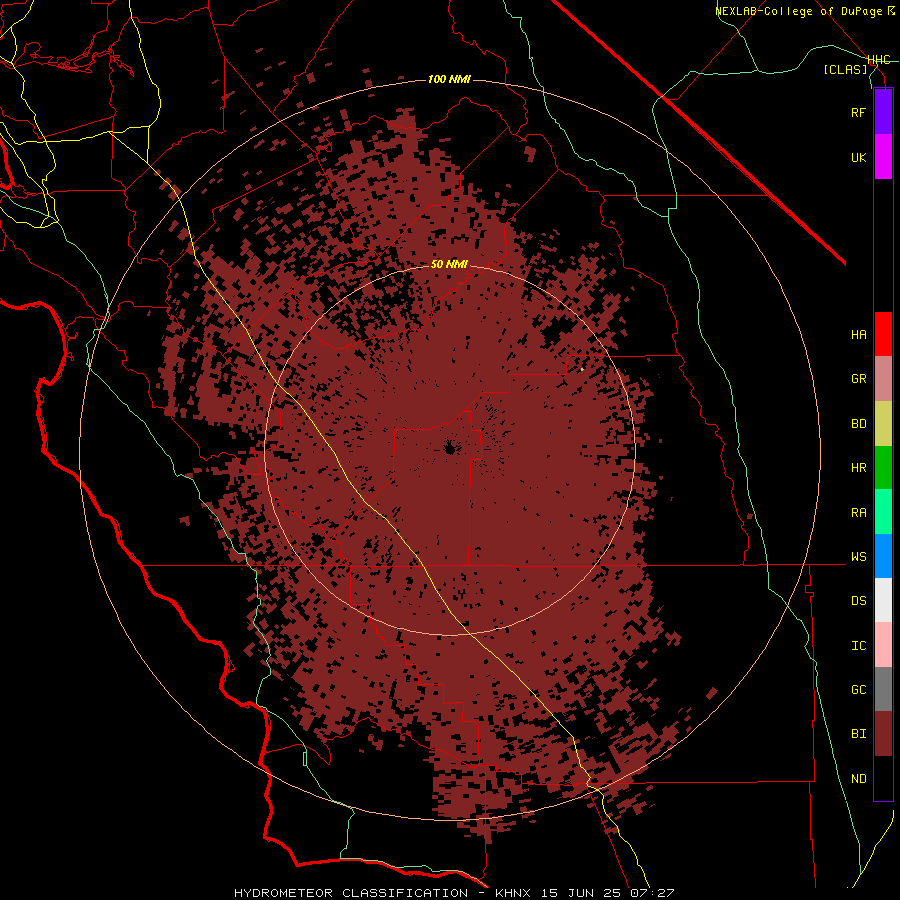Image resolution: width=900 pixels, height=900 pixels.
Task: Click the [CLAS] units label
Action: (845, 70)
